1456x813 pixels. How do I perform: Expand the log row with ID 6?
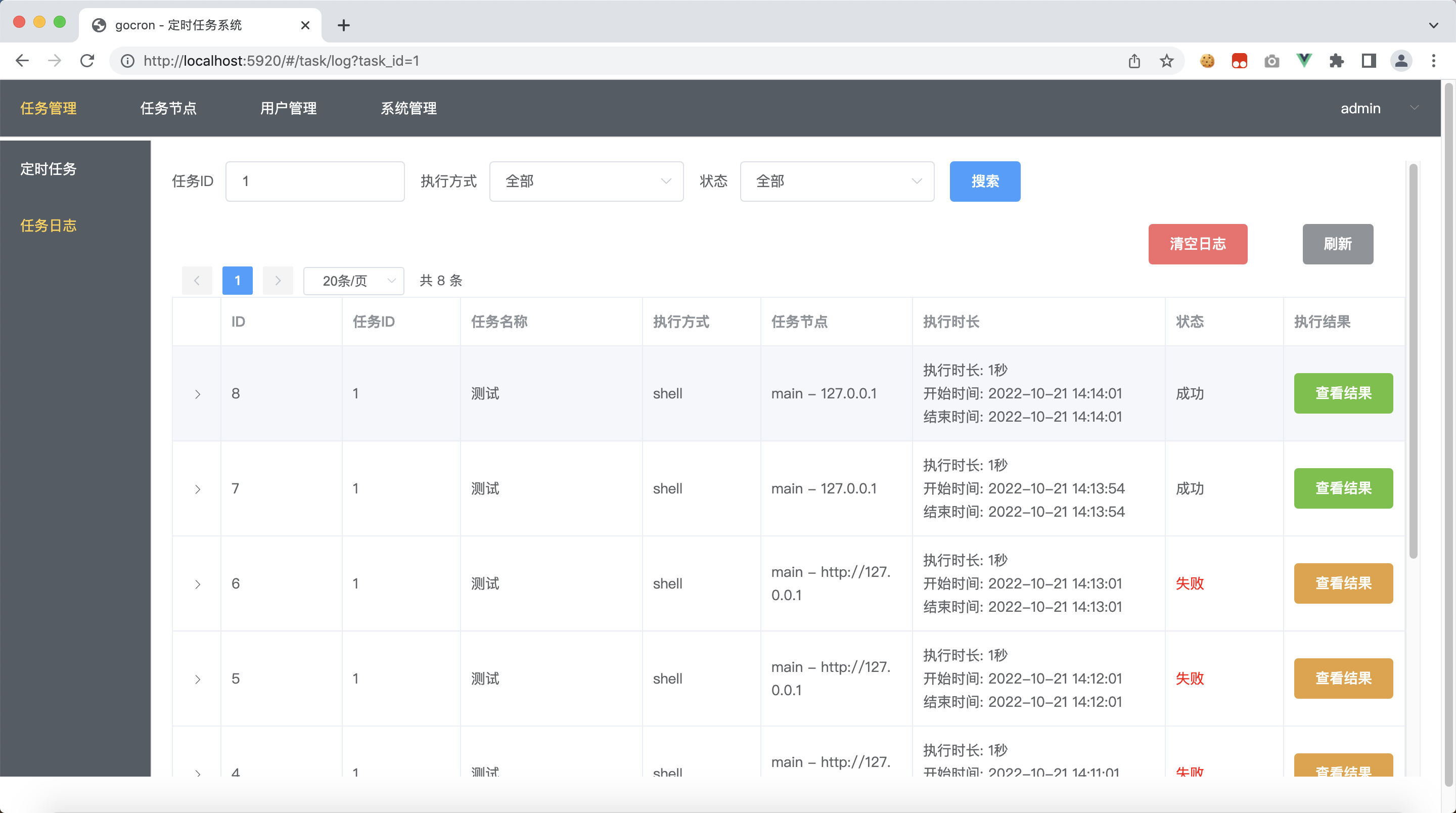click(197, 584)
